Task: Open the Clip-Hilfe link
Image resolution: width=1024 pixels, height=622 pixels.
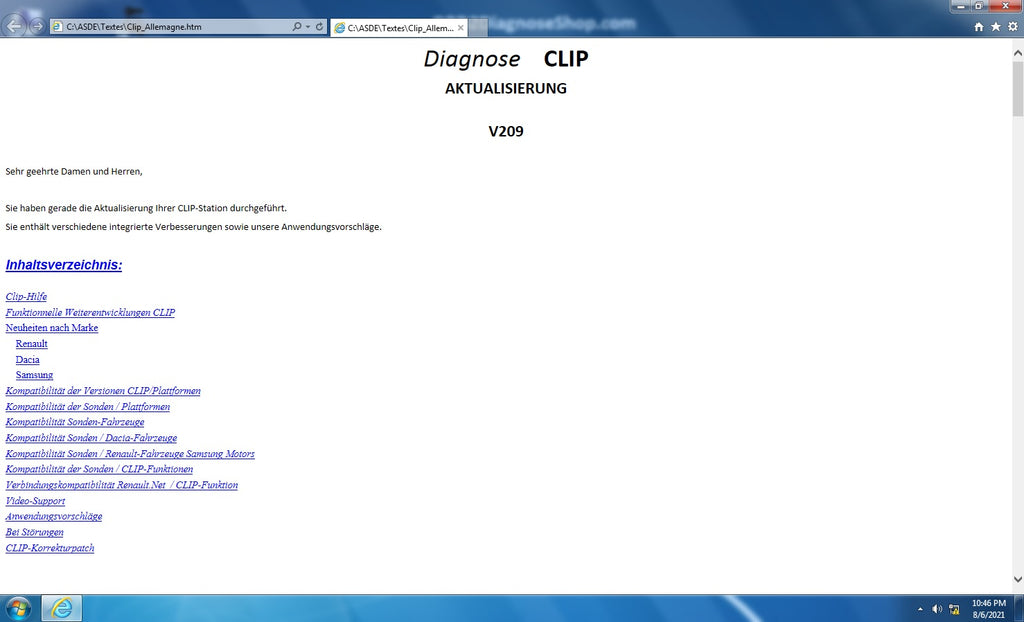Action: point(26,297)
